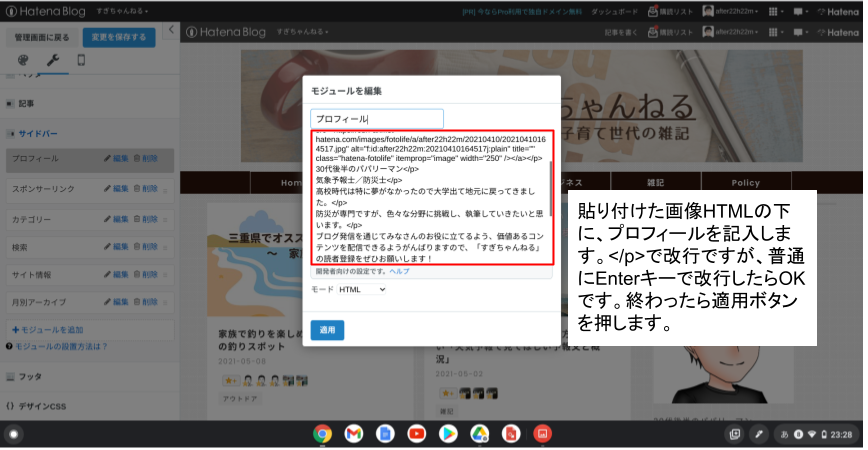
Task: Edit the カテゴリー module
Action: 116,219
